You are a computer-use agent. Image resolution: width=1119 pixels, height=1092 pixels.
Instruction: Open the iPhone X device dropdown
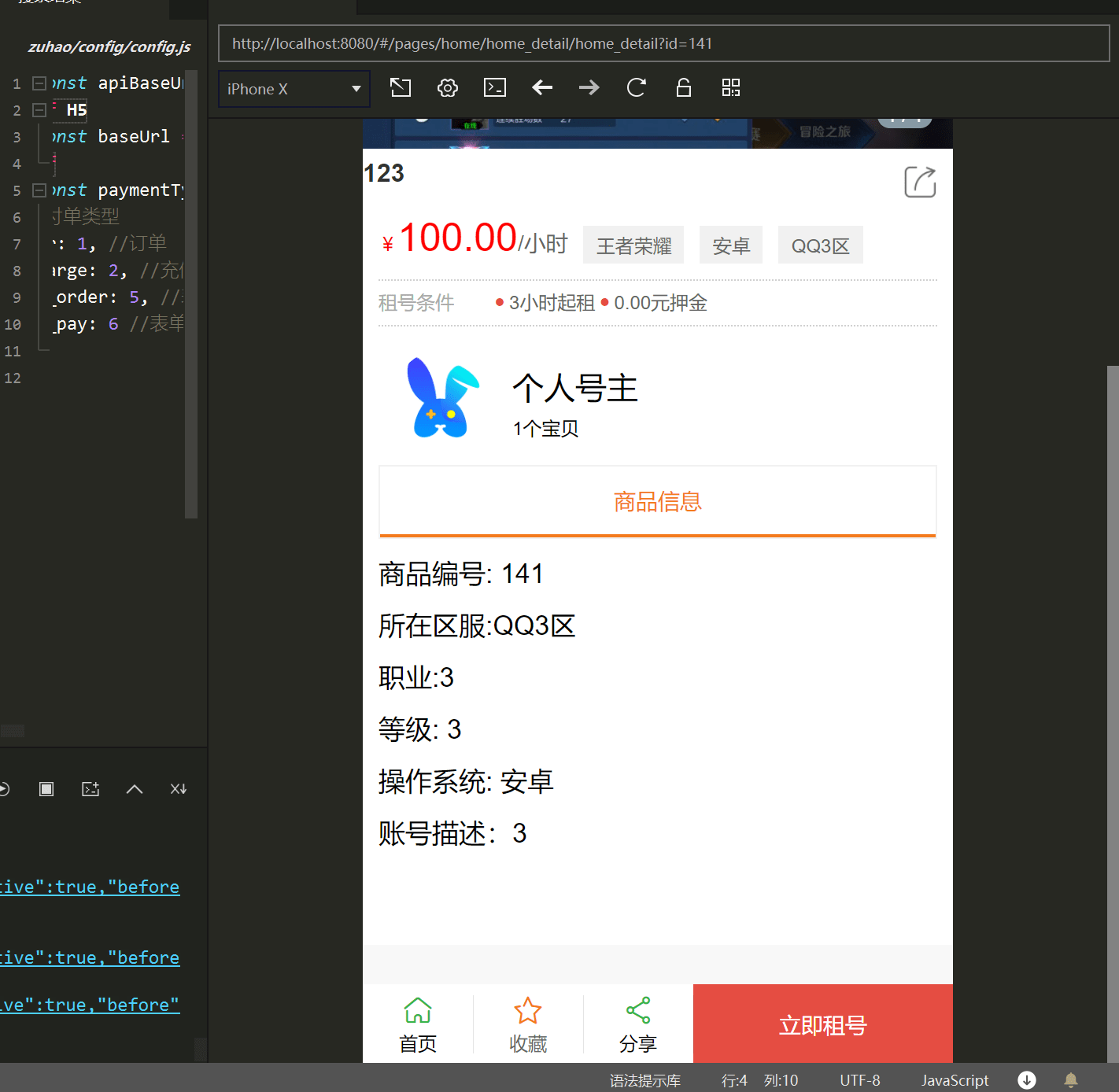pos(294,89)
